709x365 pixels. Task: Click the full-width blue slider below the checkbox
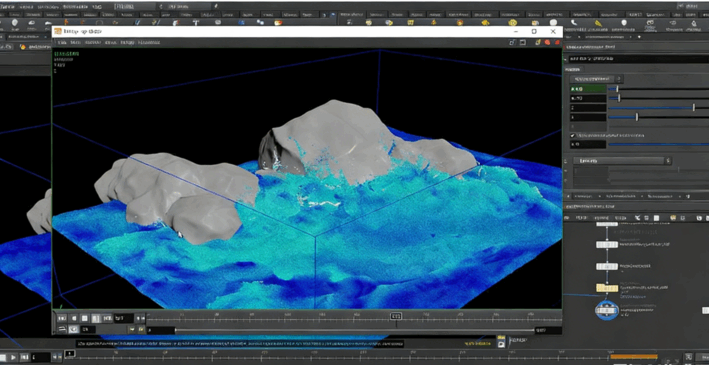tap(659, 144)
